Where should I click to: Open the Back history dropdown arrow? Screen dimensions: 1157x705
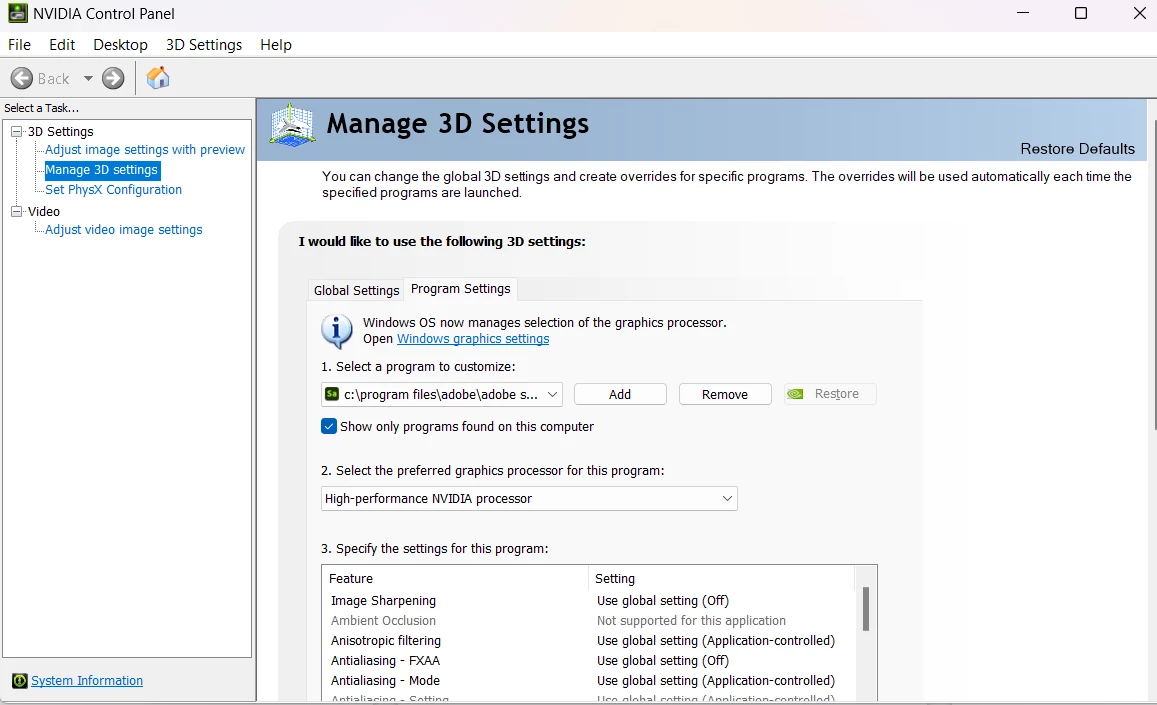[89, 78]
